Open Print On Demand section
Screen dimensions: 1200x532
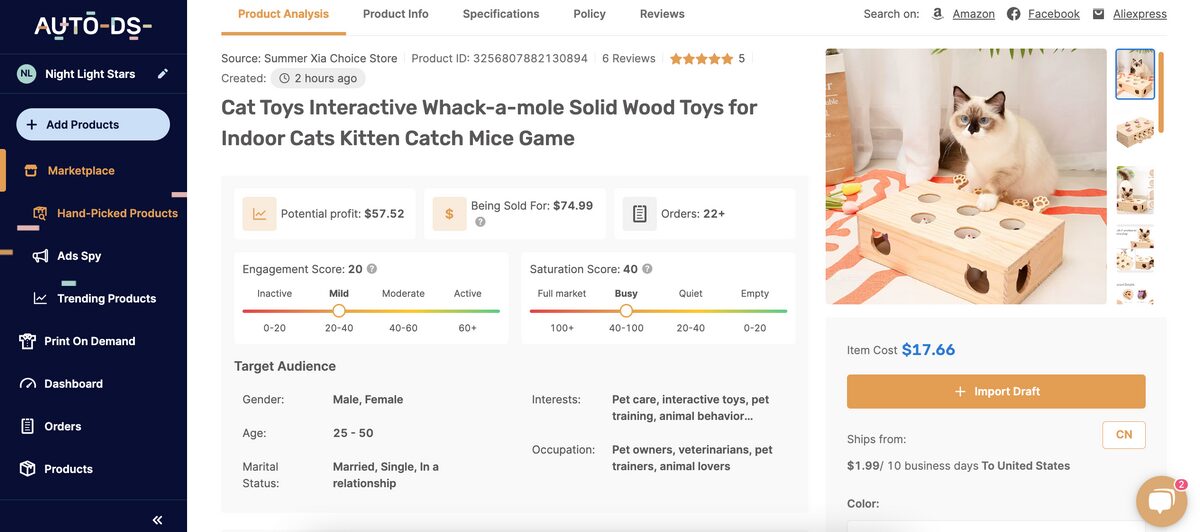pos(89,341)
